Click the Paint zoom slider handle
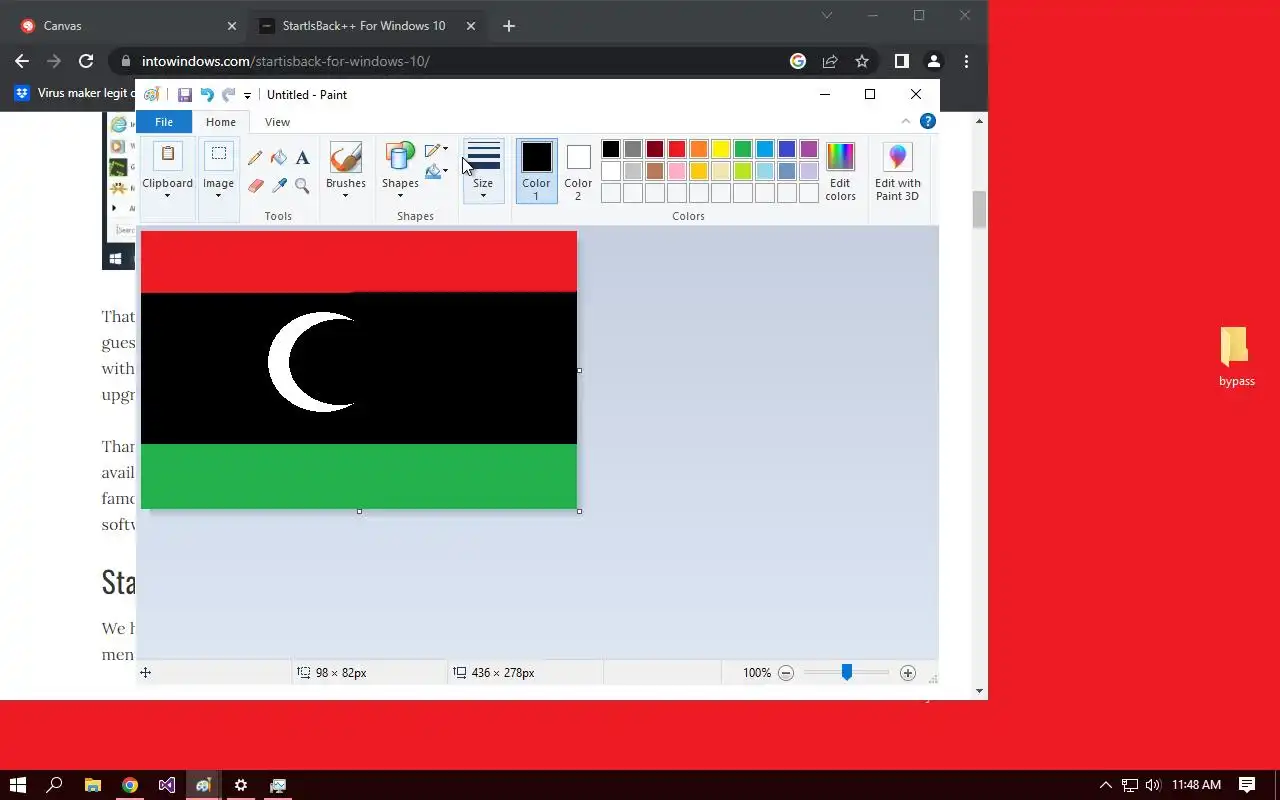 (x=847, y=673)
